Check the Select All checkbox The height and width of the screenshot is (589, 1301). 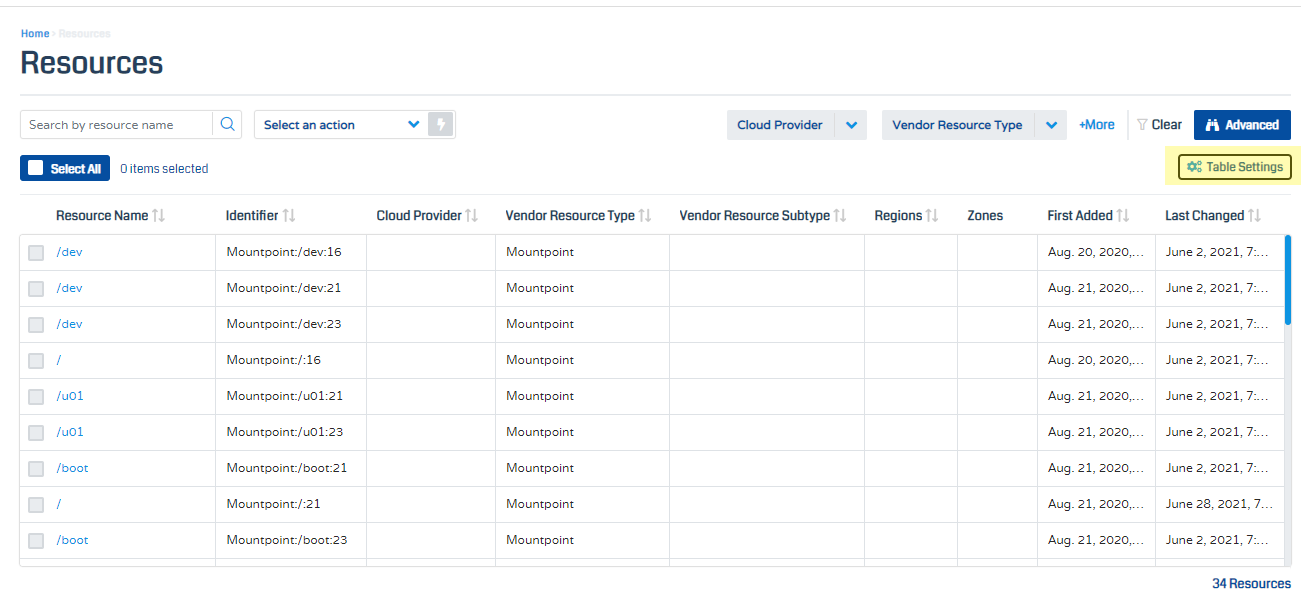point(36,169)
